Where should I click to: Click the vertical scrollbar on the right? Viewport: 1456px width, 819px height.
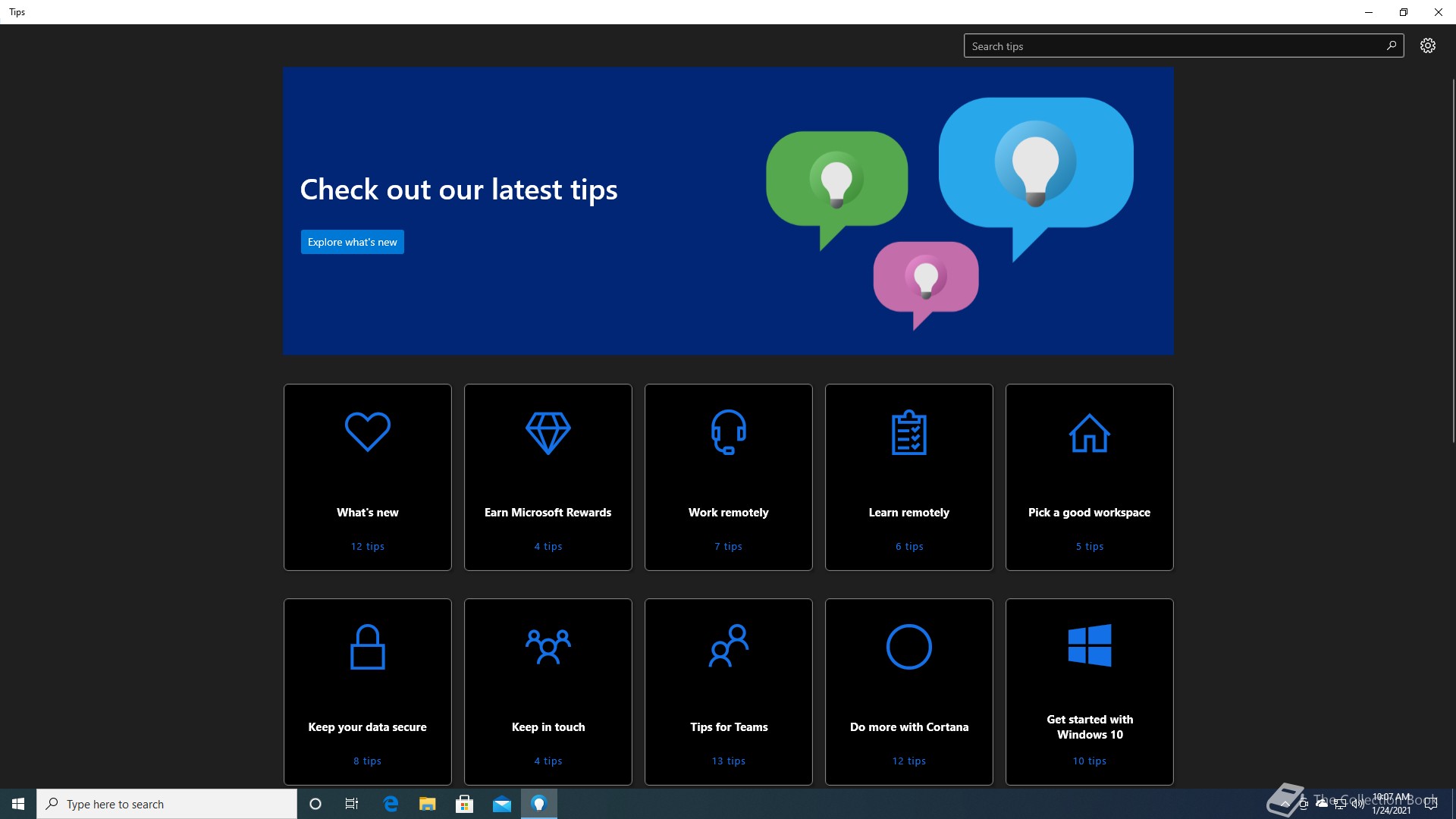pyautogui.click(x=1453, y=259)
